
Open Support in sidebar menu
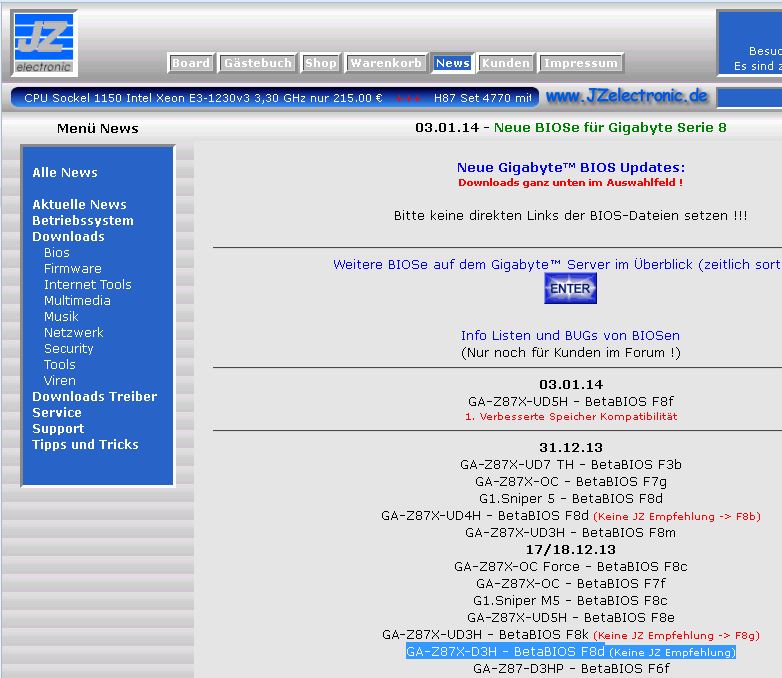(58, 428)
